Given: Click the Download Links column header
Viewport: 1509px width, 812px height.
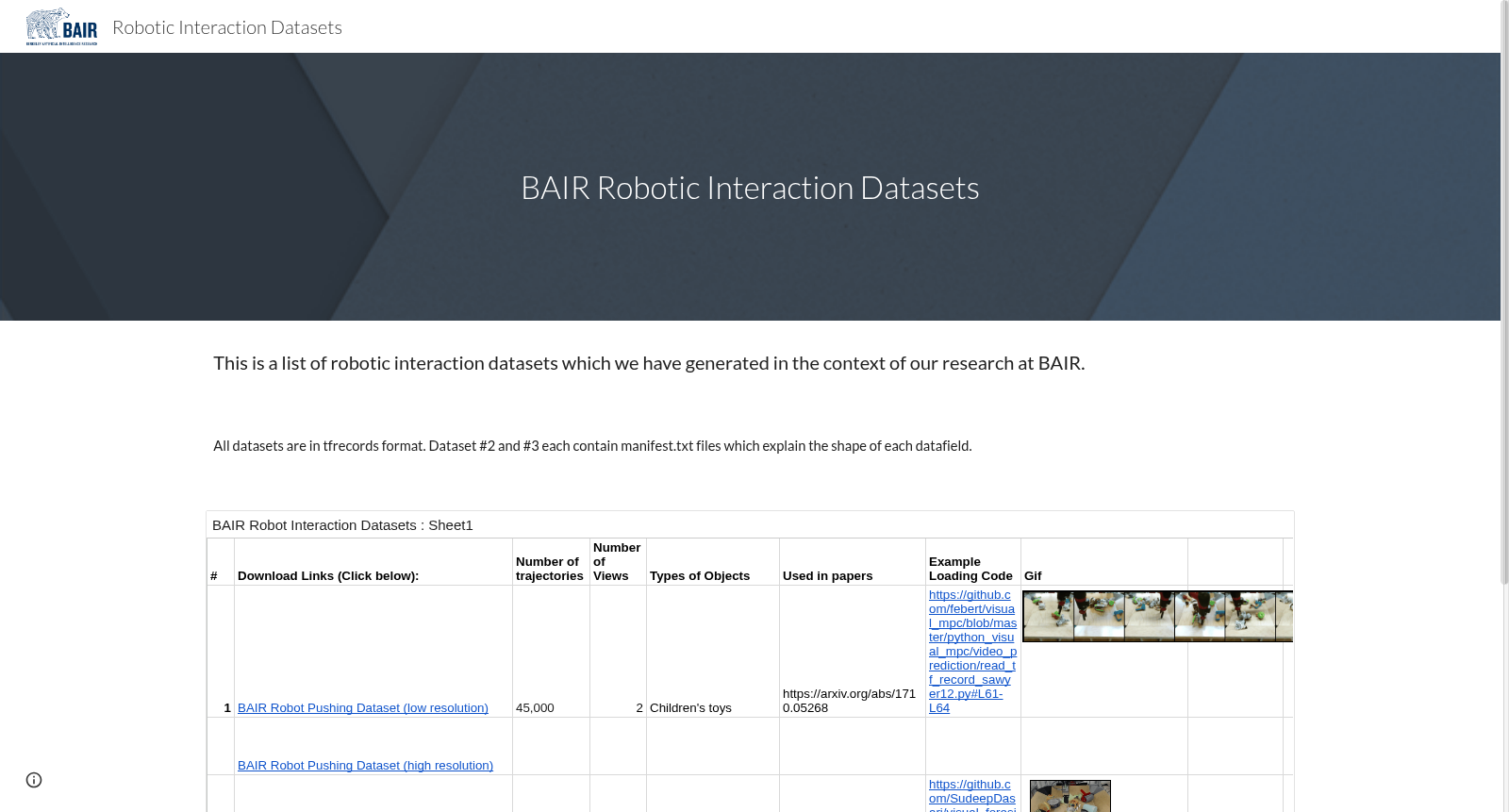Looking at the screenshot, I should [x=373, y=562].
